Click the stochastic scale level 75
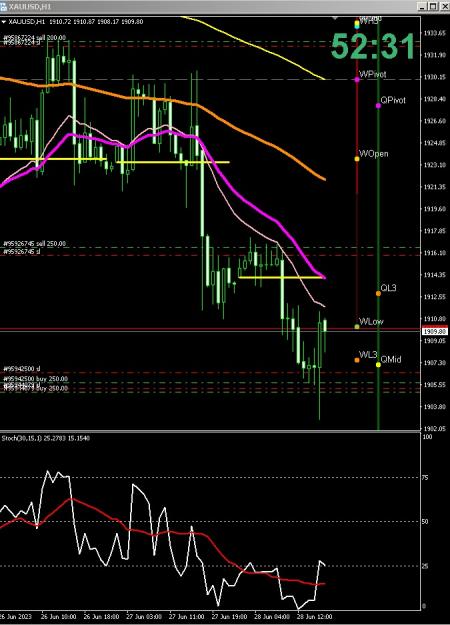The image size is (450, 625). [425, 478]
